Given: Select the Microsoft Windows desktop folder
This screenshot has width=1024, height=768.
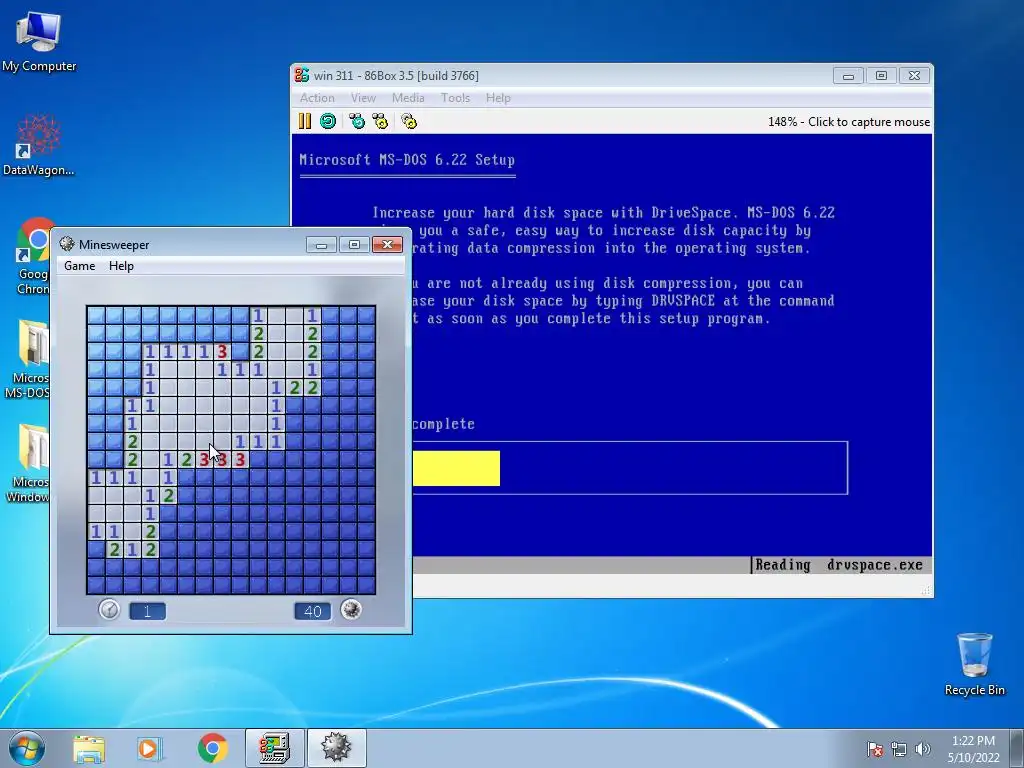Looking at the screenshot, I should (29, 464).
